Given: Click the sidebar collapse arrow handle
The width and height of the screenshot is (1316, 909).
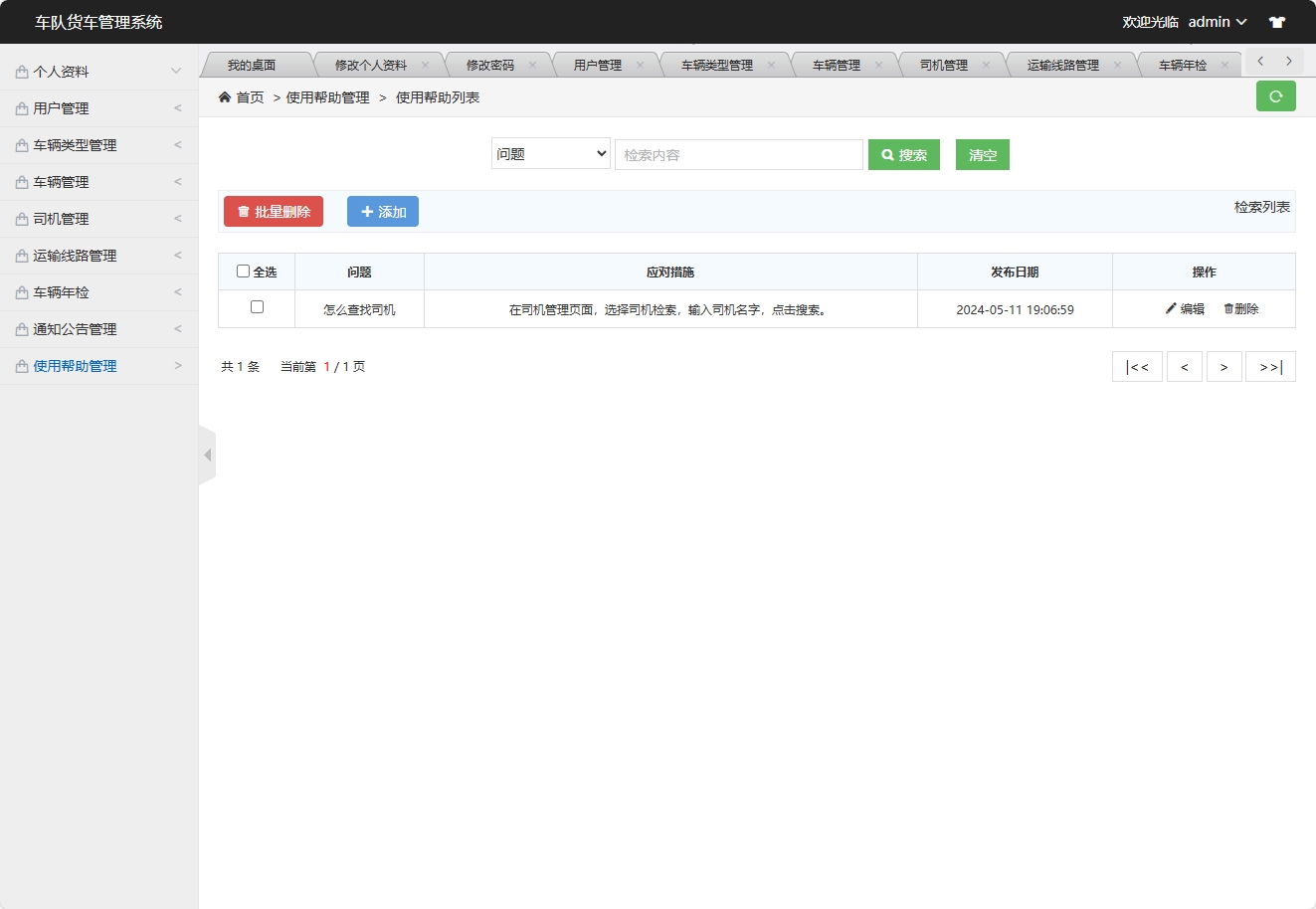Looking at the screenshot, I should [x=207, y=454].
